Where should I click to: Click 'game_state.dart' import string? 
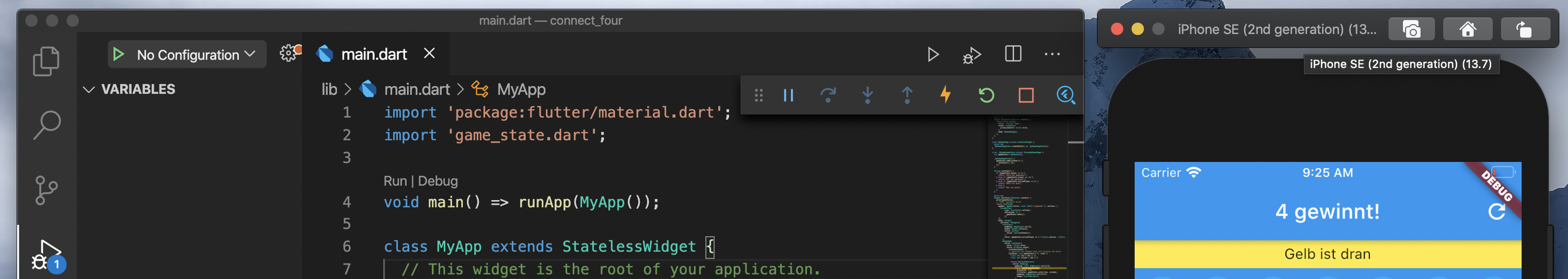522,135
